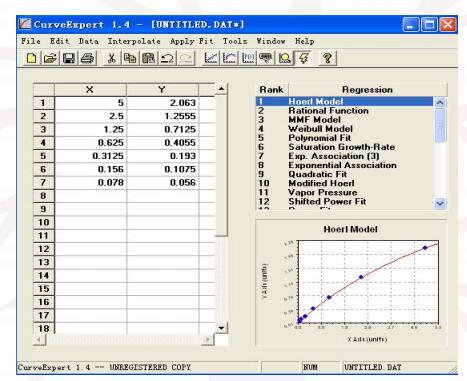Open the Tools menu
Viewport: 467px width, 381px height.
point(235,41)
